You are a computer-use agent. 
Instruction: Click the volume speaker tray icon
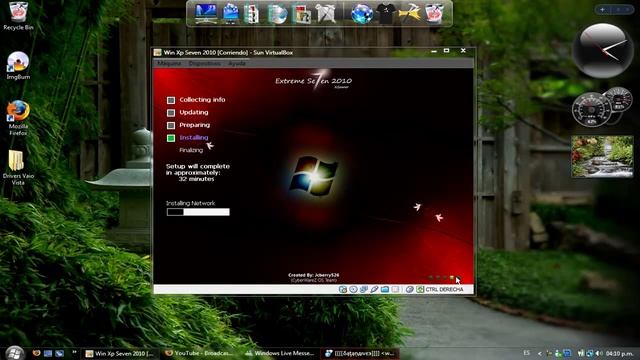(x=599, y=353)
